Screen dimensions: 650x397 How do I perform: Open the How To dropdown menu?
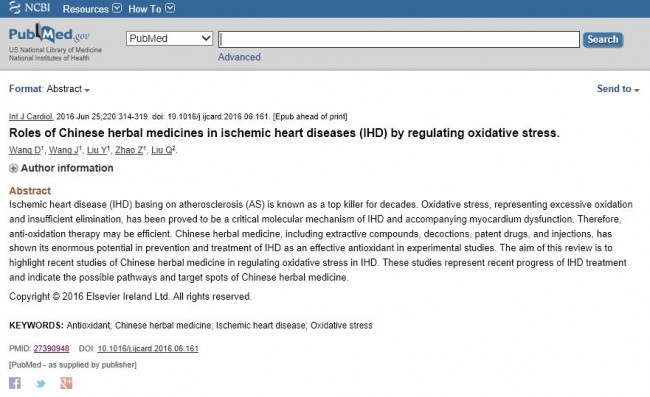click(x=151, y=9)
